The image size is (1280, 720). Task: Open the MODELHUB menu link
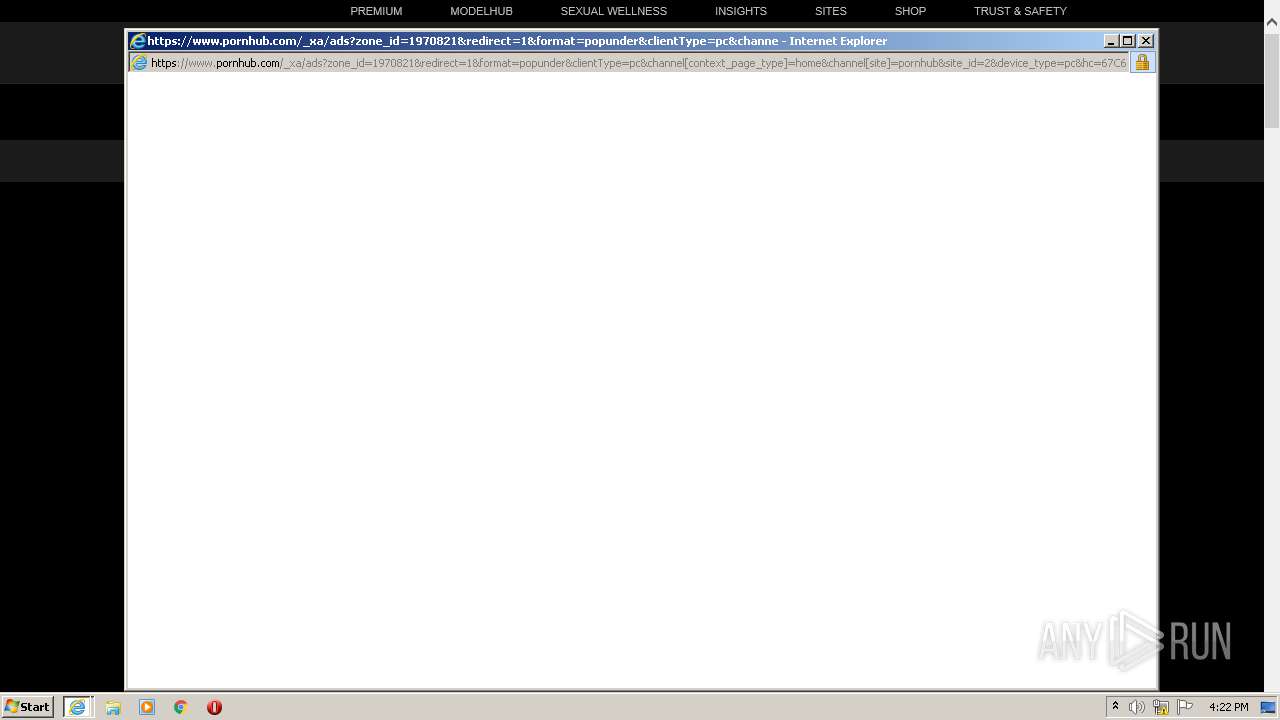click(481, 11)
